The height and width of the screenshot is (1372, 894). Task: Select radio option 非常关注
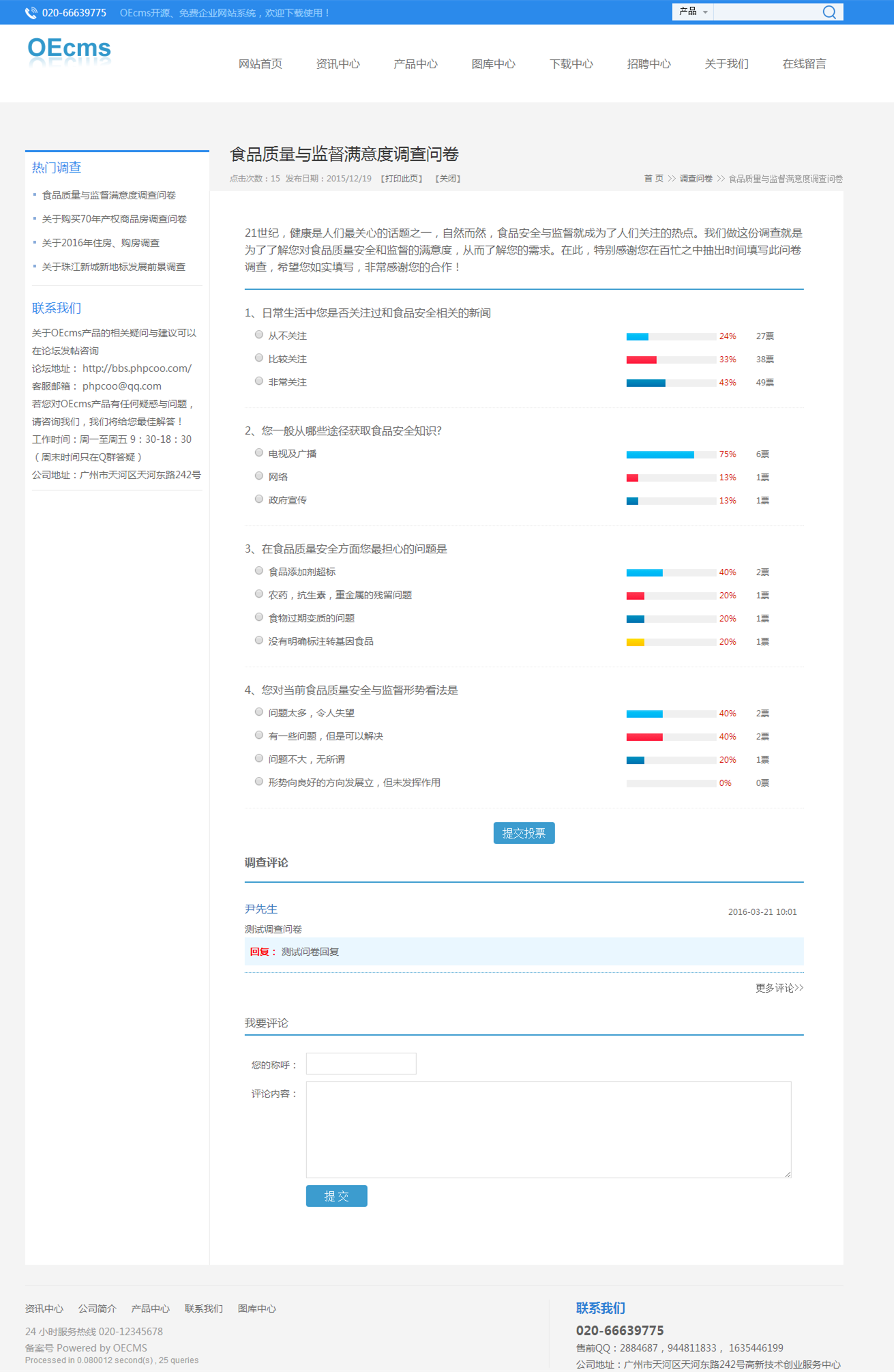(259, 381)
